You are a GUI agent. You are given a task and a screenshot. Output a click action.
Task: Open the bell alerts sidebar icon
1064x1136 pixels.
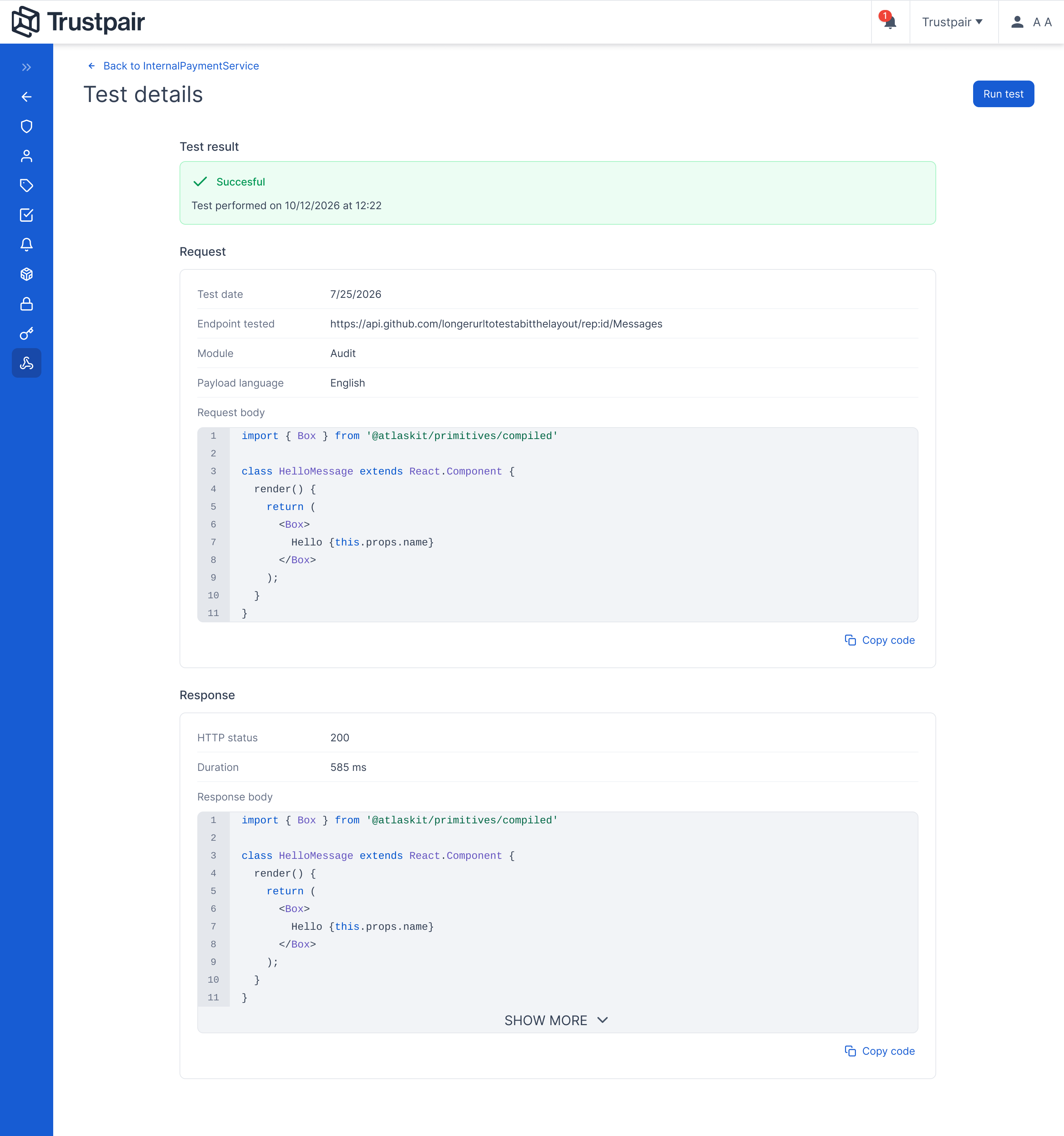[26, 245]
